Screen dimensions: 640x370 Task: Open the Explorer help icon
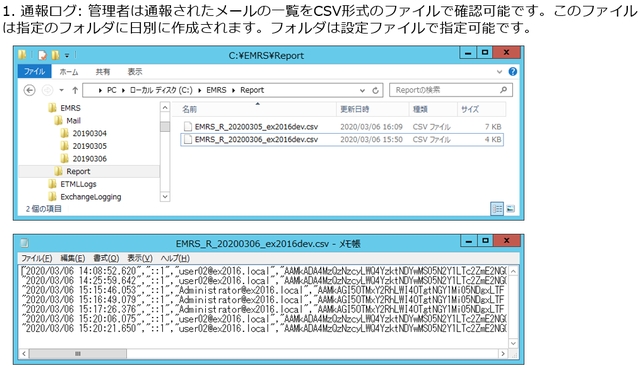513,72
